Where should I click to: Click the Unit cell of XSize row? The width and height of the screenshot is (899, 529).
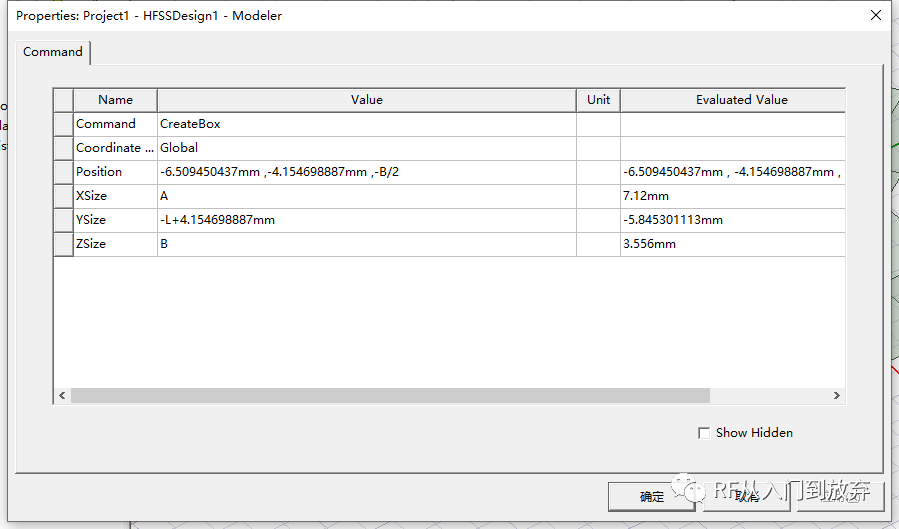599,197
